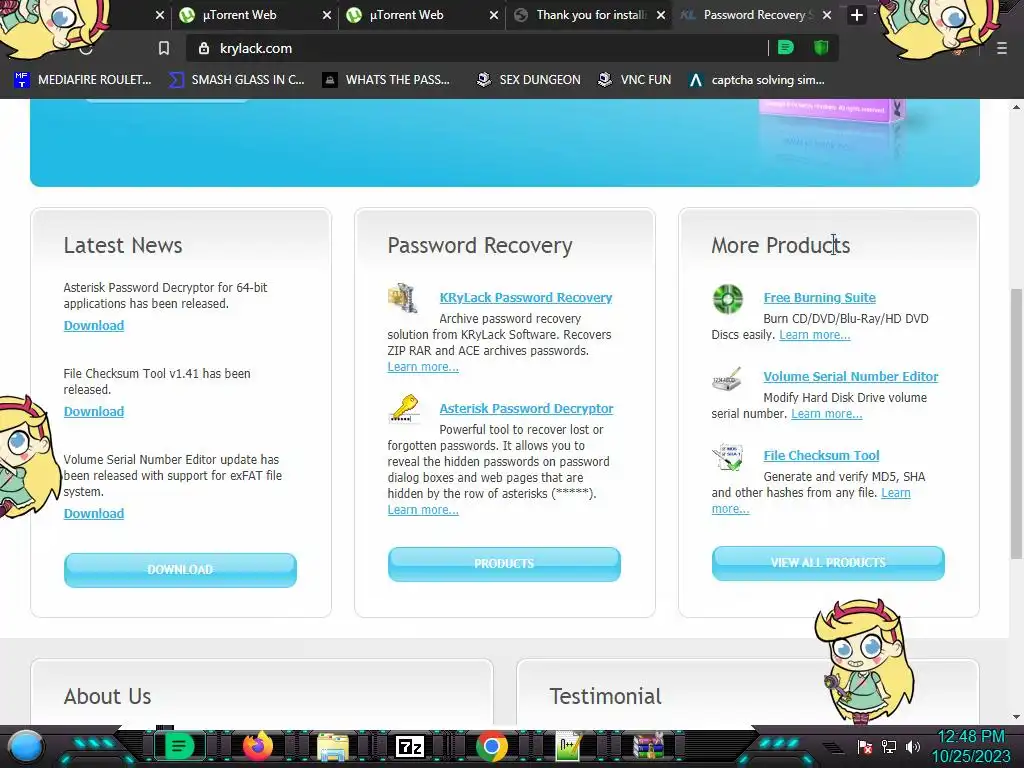Viewport: 1024px width, 768px height.
Task: Click the blue PRODUCTS button
Action: [x=504, y=564]
